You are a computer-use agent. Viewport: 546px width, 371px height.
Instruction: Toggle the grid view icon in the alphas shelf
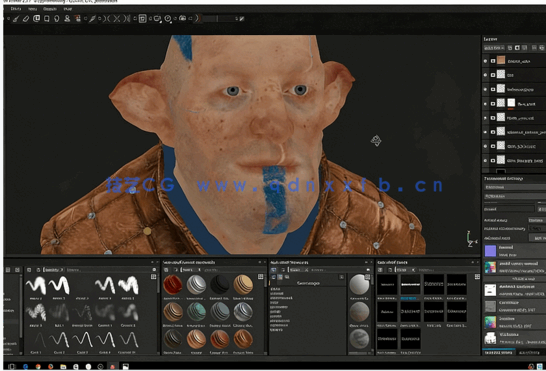(477, 277)
